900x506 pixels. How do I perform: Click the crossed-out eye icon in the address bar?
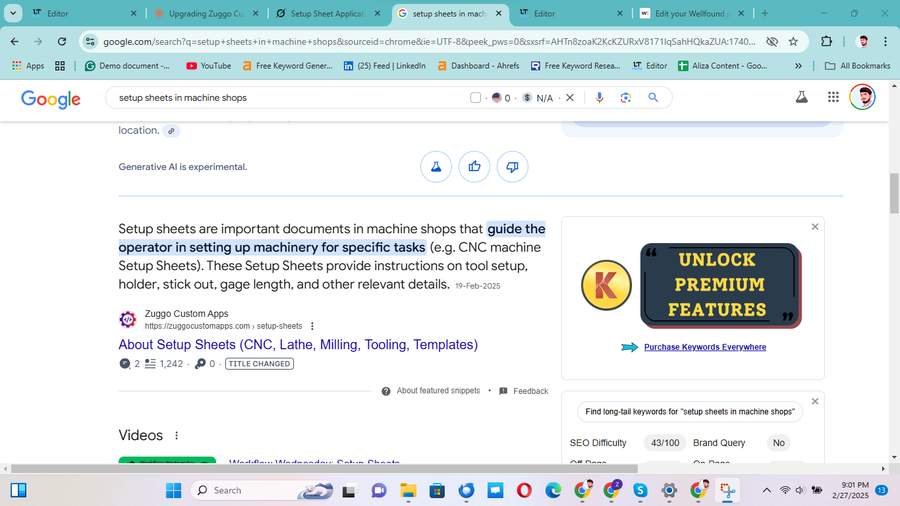click(772, 41)
